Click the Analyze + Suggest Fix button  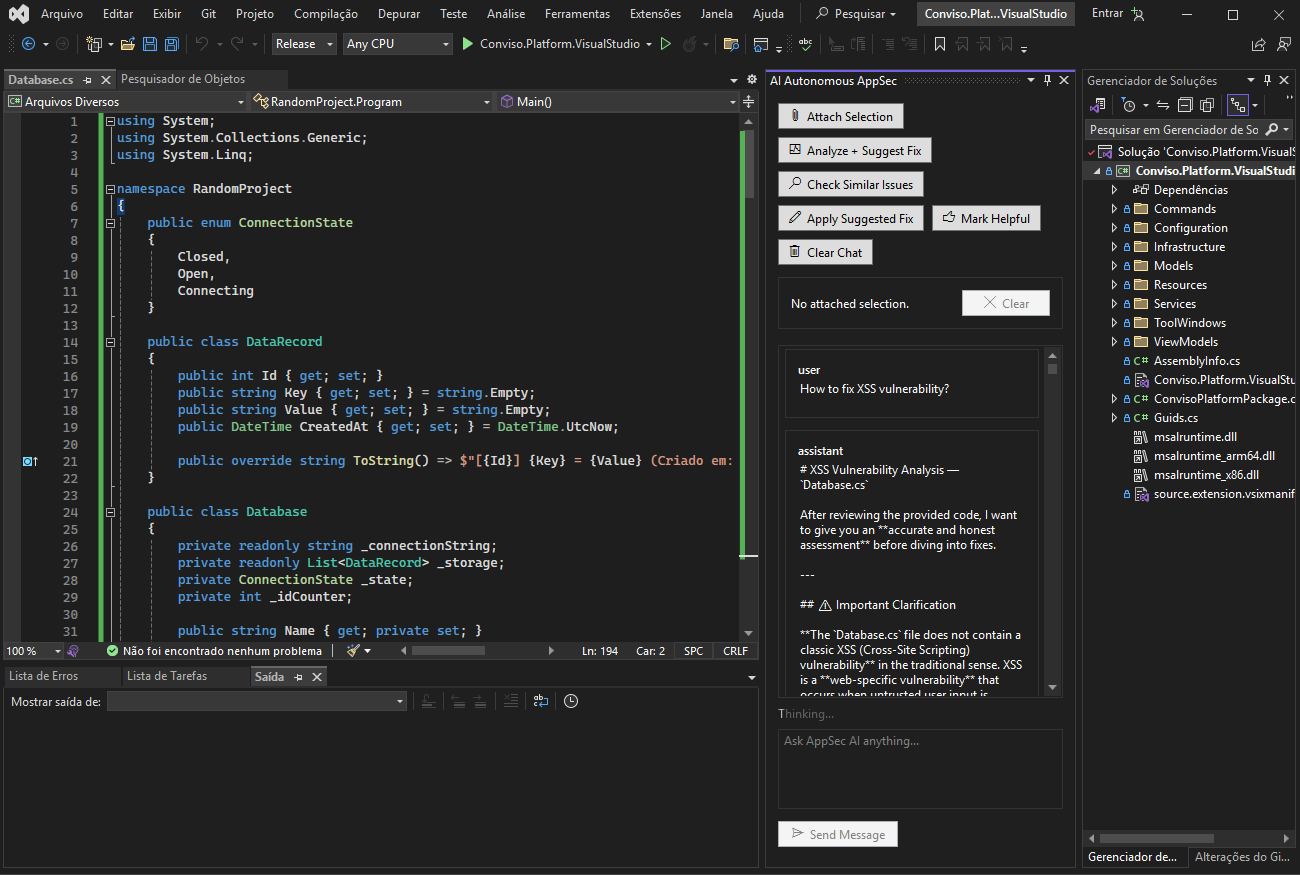pyautogui.click(x=855, y=150)
